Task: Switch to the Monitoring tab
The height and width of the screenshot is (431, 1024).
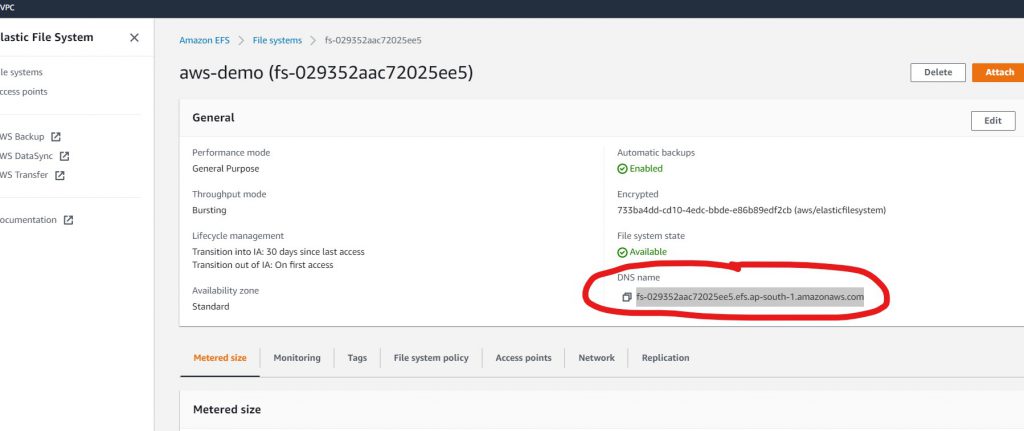Action: coord(297,358)
